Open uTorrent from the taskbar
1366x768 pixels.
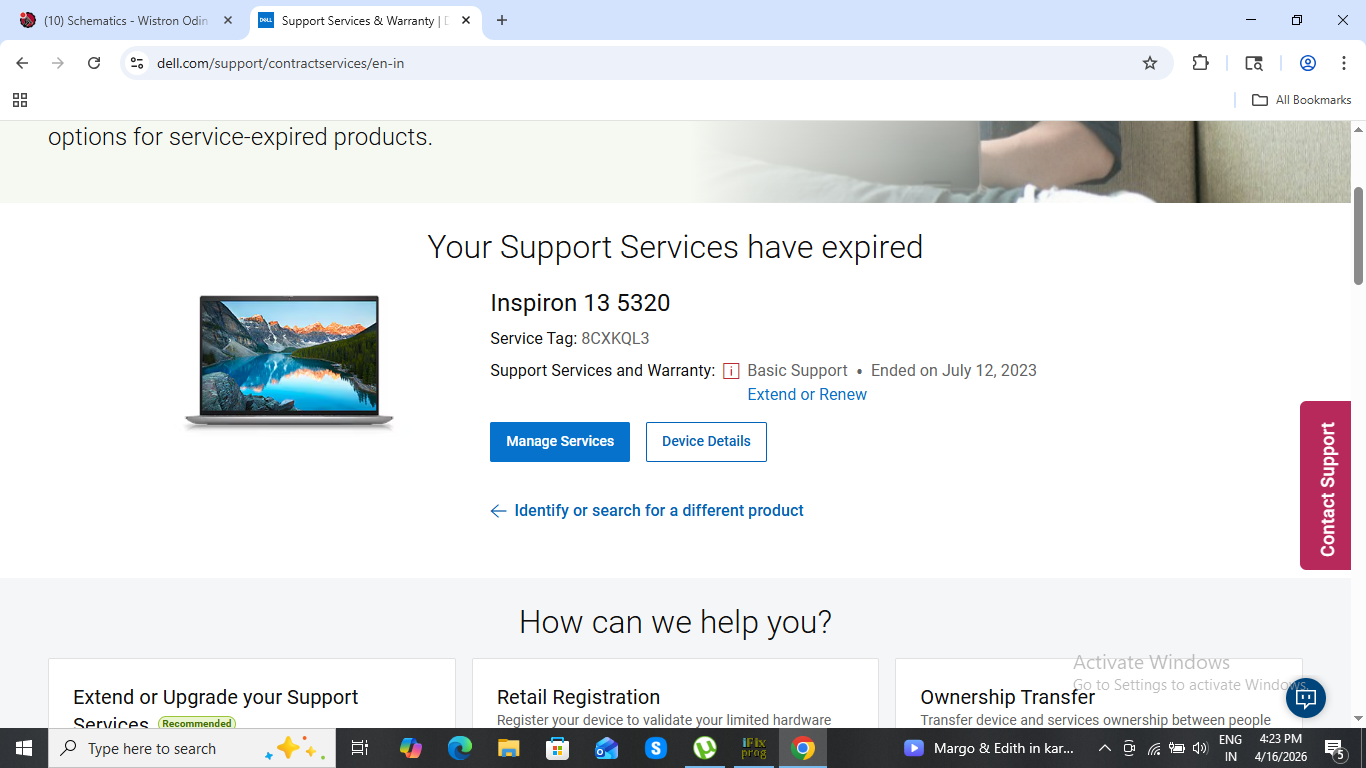pos(704,748)
